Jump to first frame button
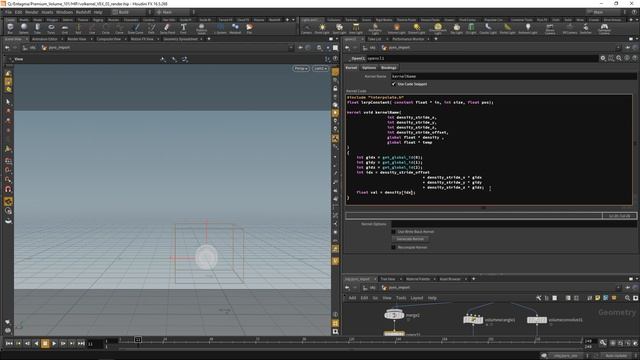The height and width of the screenshot is (360, 640). tap(9, 344)
